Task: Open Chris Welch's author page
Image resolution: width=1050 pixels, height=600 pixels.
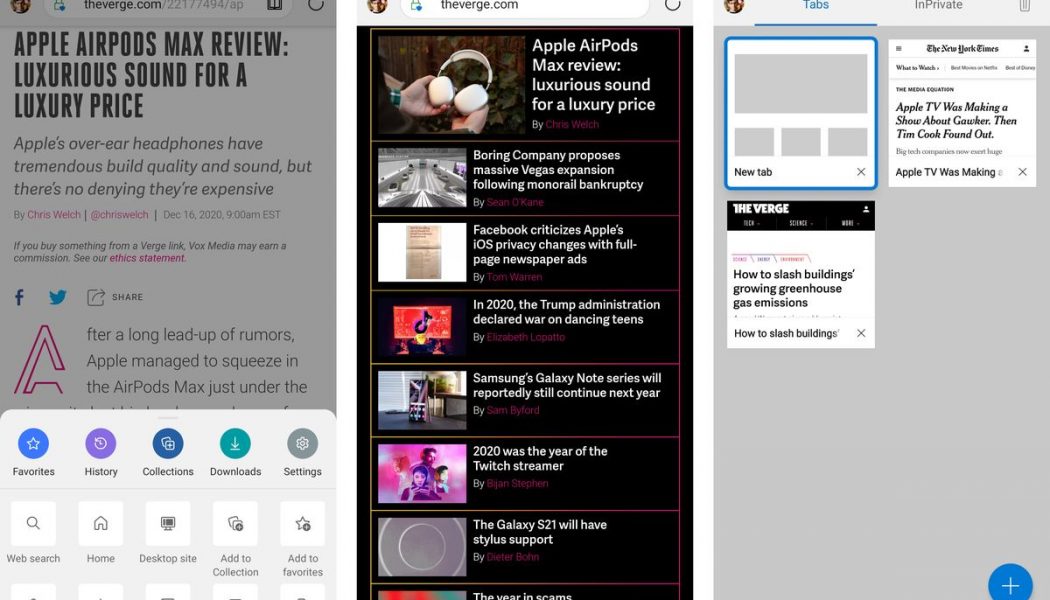Action: (54, 214)
